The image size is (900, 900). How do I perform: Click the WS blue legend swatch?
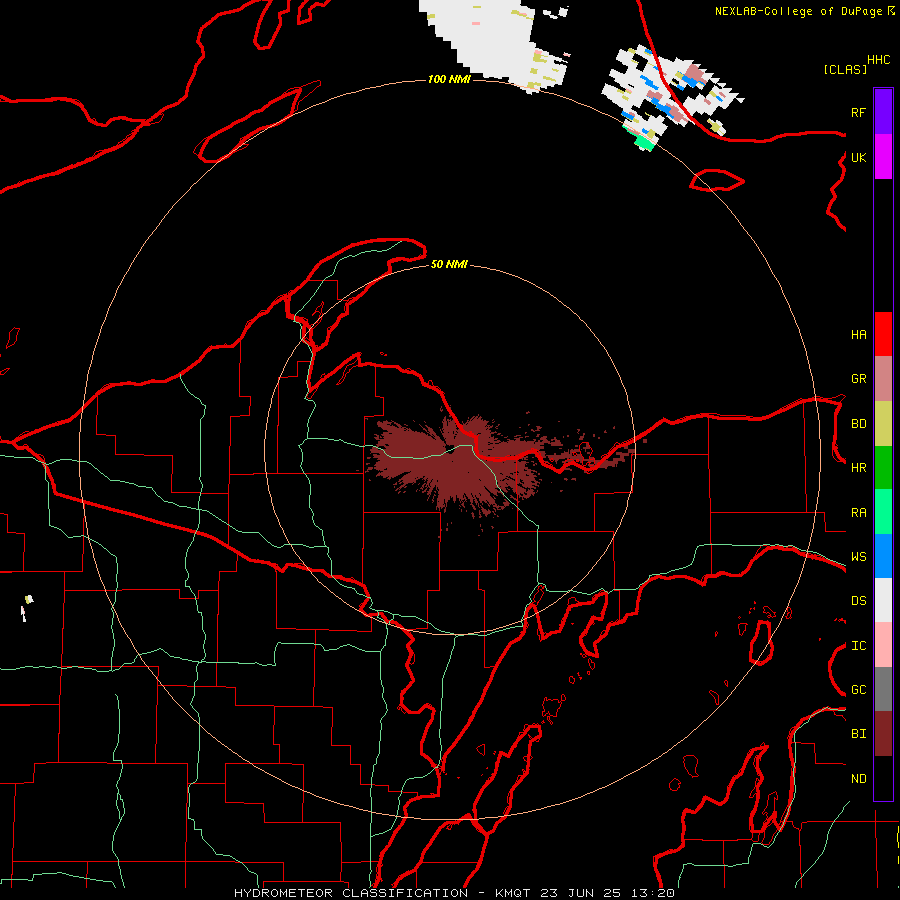point(883,556)
